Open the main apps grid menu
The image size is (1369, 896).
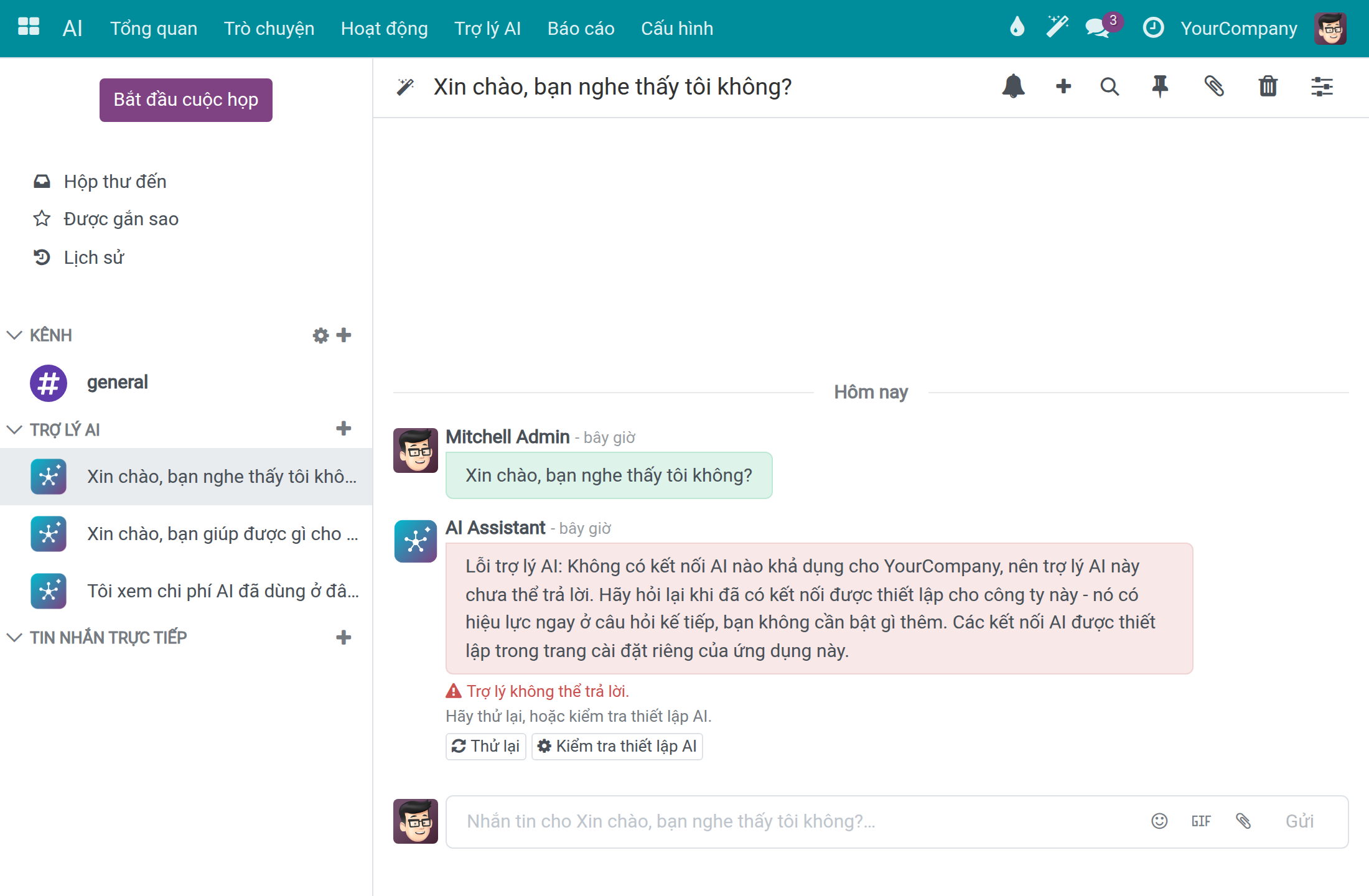[29, 27]
